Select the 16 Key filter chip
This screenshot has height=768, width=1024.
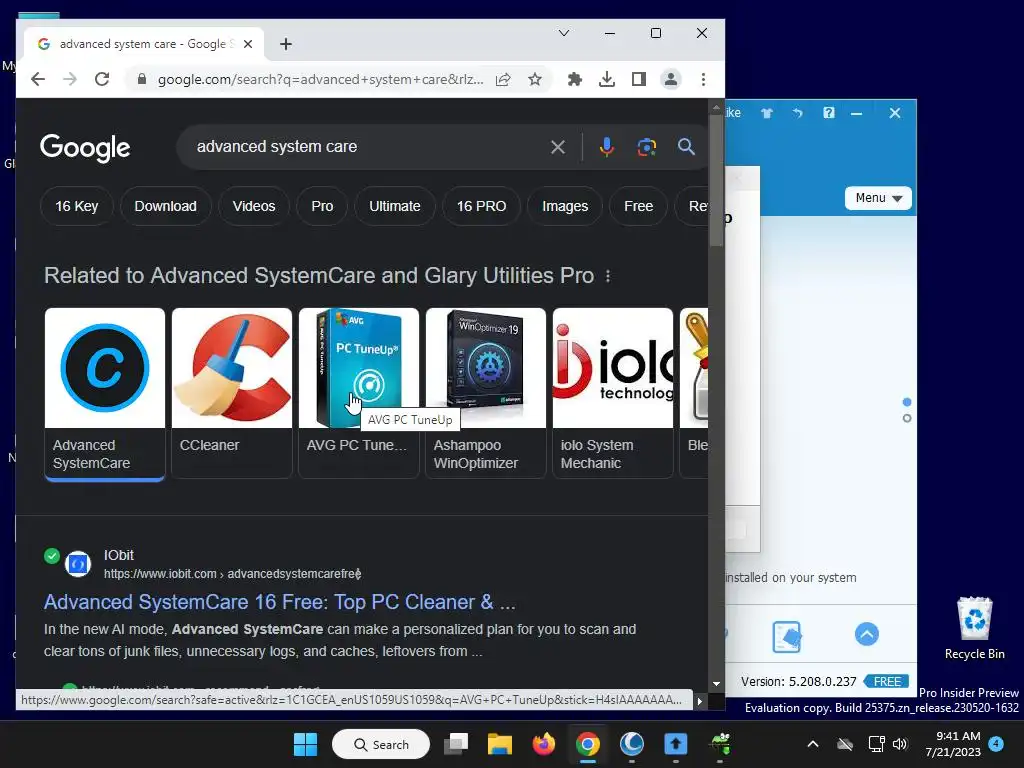[x=76, y=206]
